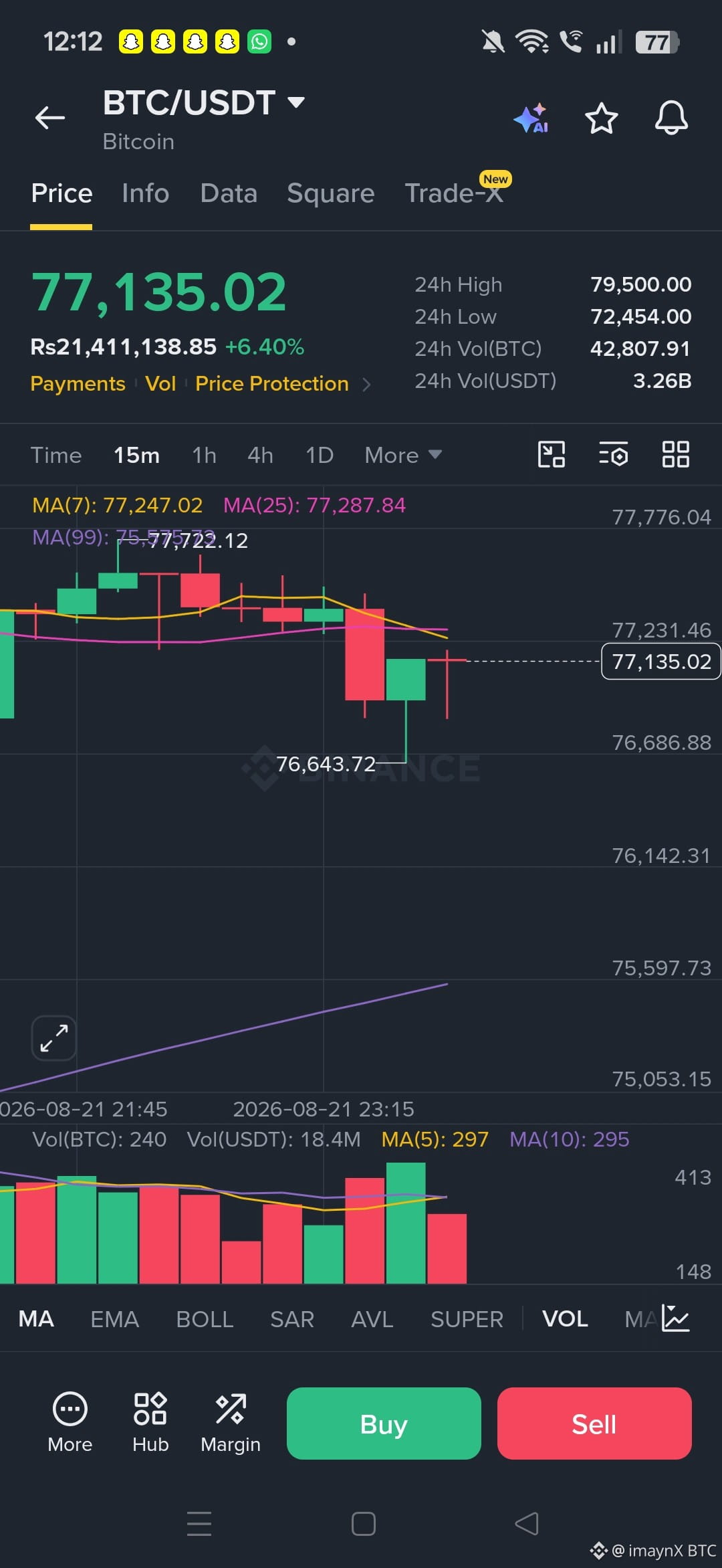Viewport: 722px width, 1568px height.
Task: Select the 4h timeframe
Action: click(260, 456)
